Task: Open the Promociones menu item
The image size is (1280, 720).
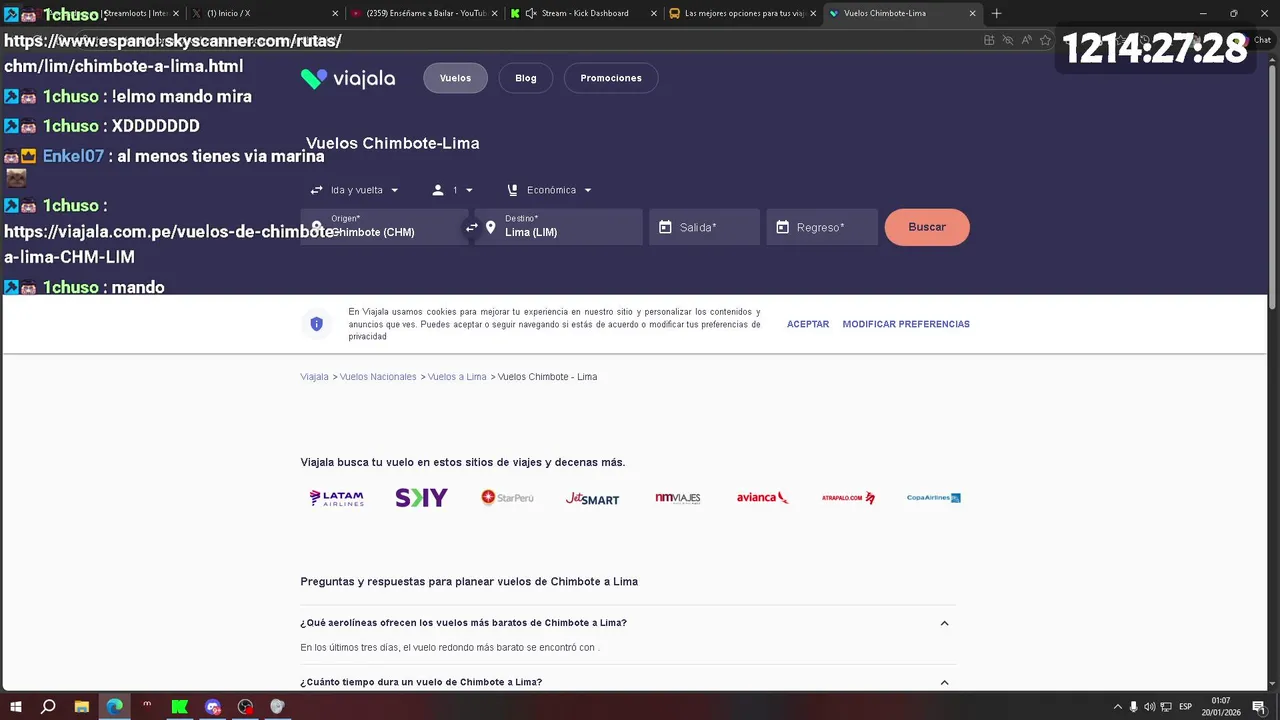Action: (611, 78)
